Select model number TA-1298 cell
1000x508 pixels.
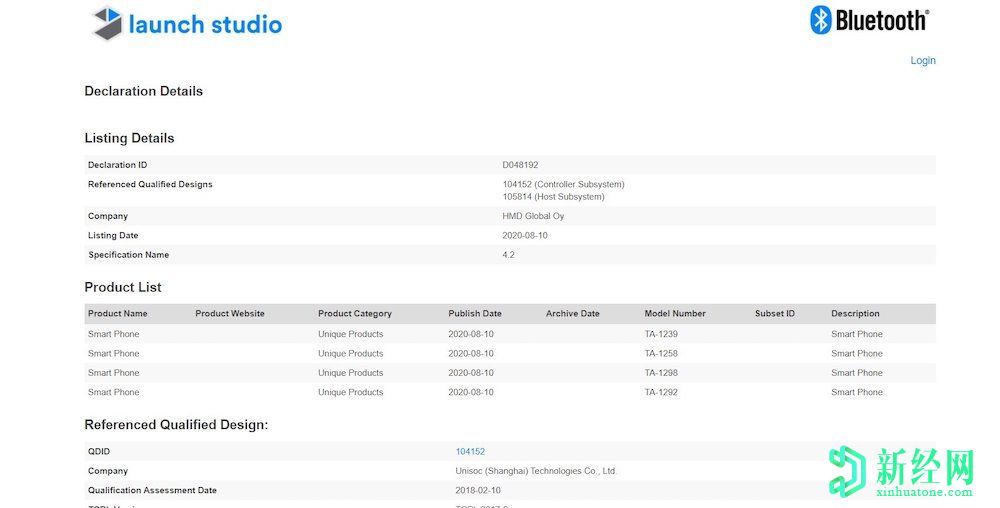coord(661,373)
